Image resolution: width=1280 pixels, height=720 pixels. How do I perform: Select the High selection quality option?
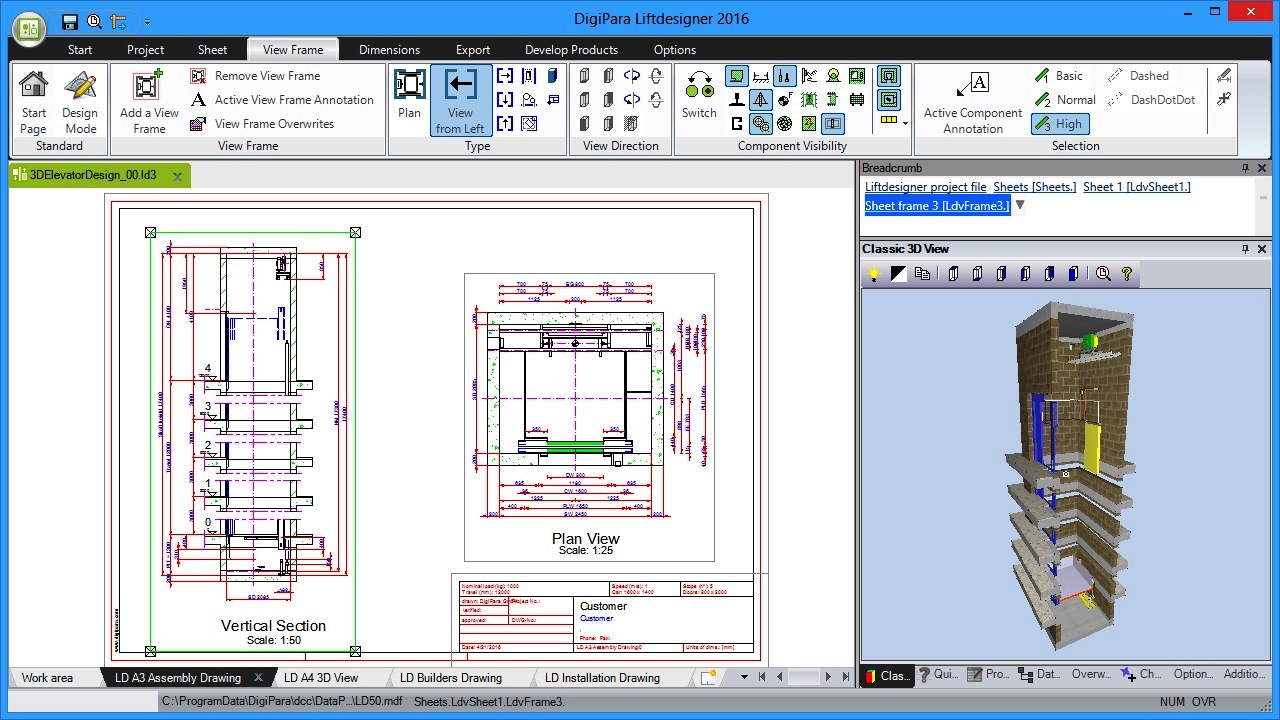pyautogui.click(x=1060, y=123)
